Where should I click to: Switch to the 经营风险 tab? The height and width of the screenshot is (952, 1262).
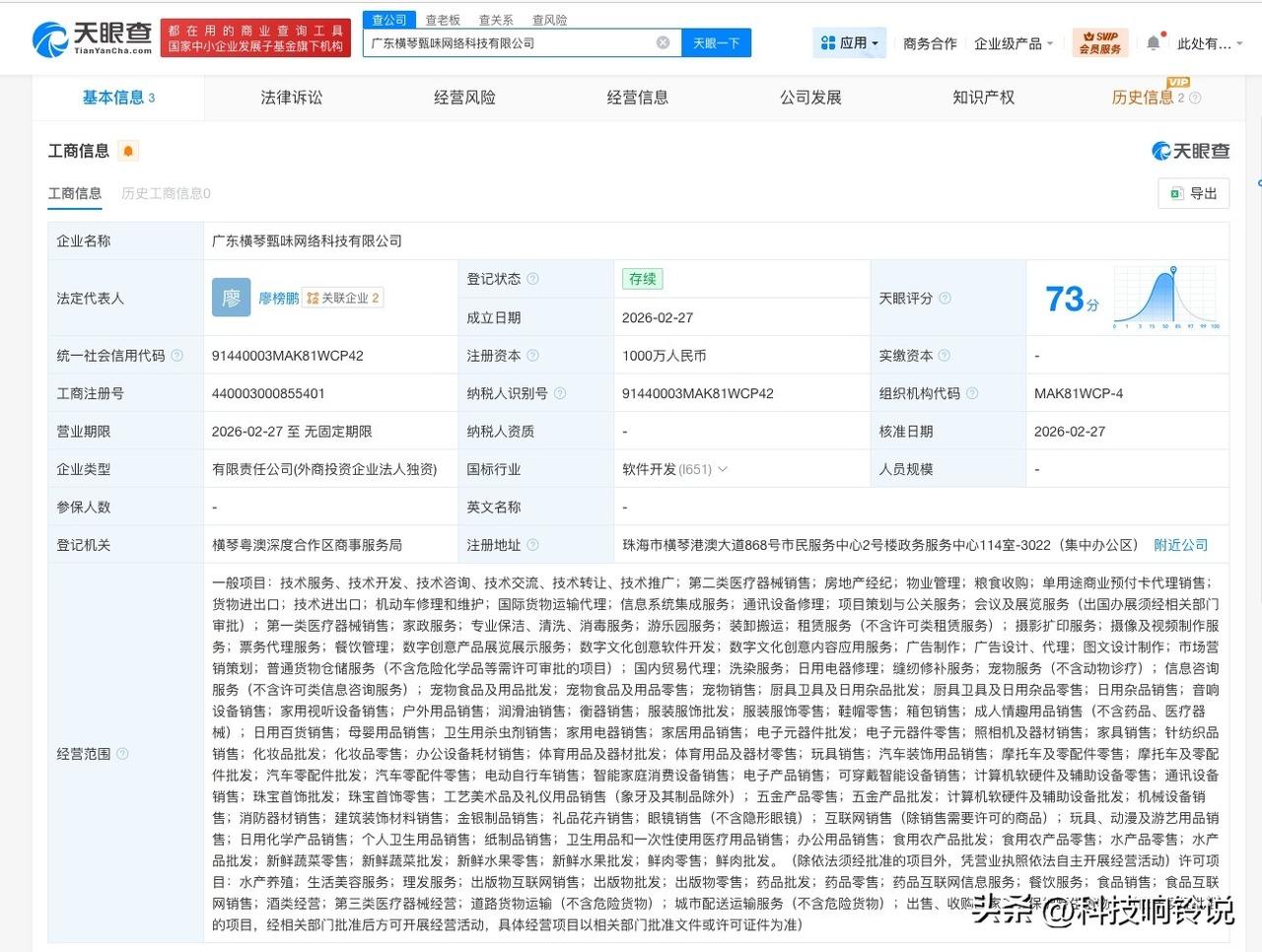(x=464, y=97)
